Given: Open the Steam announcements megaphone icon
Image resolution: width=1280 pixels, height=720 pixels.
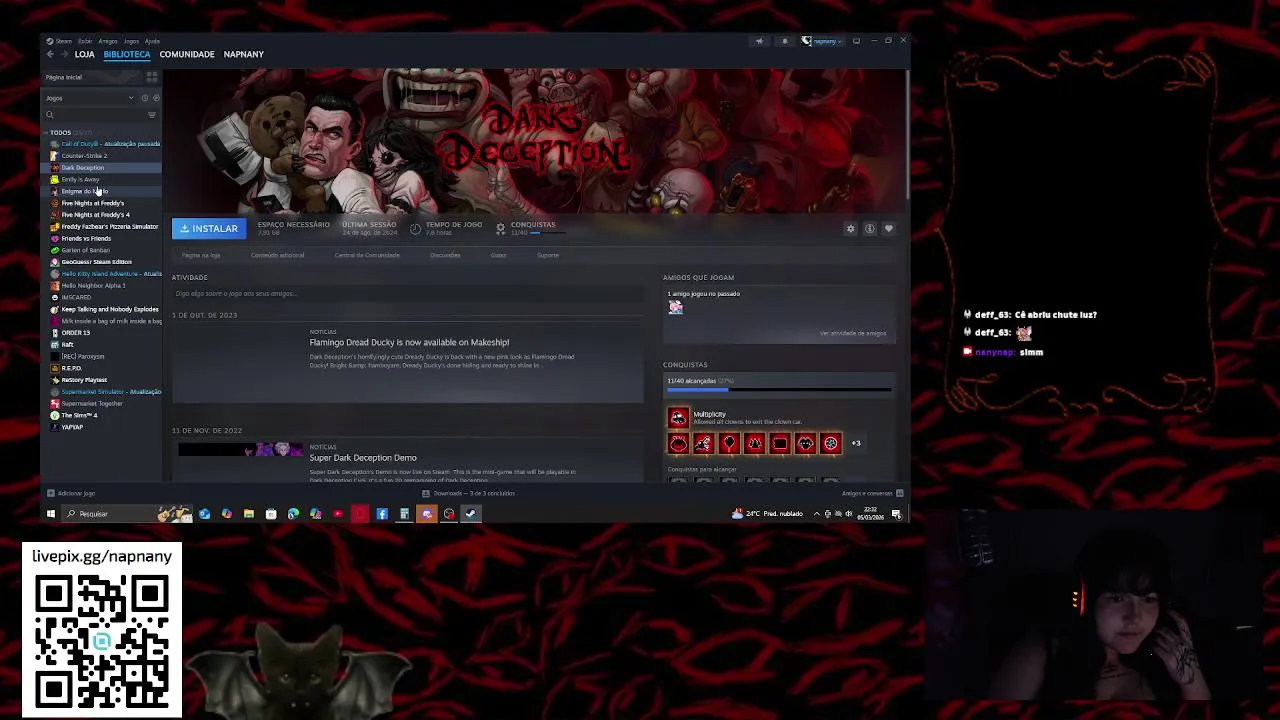Looking at the screenshot, I should pos(760,41).
